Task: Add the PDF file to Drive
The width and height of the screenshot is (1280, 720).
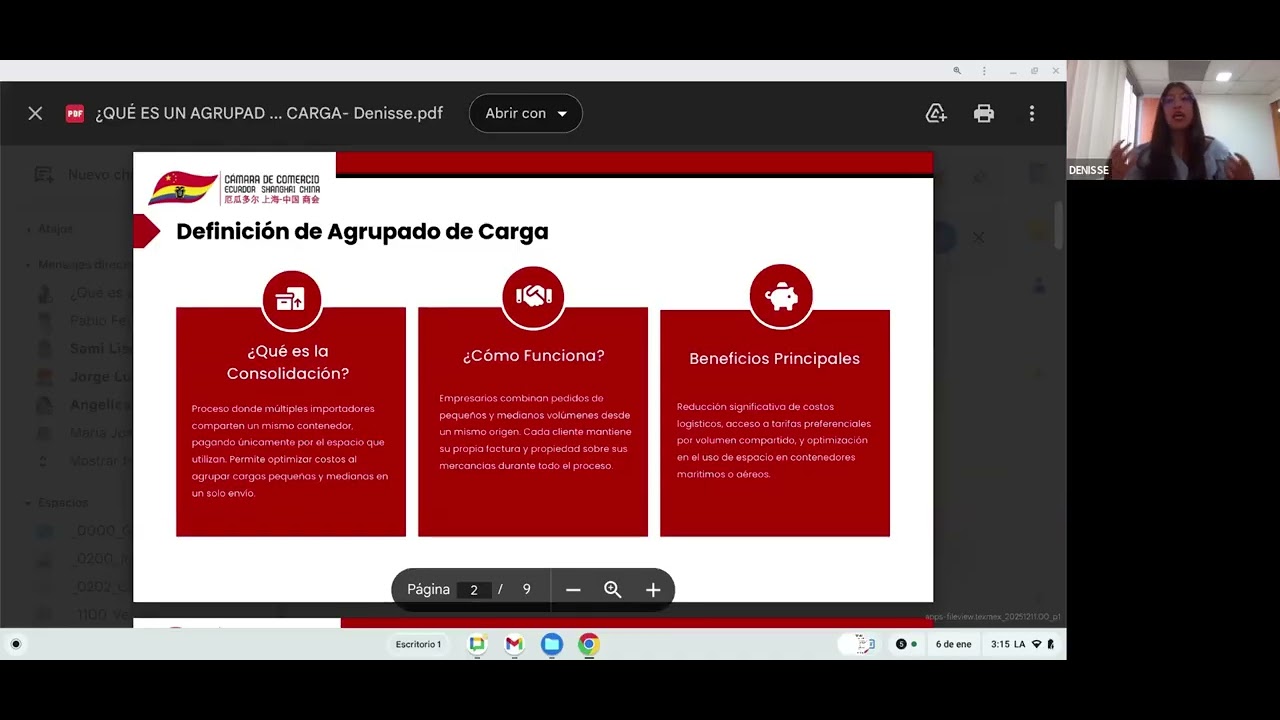Action: (x=936, y=113)
